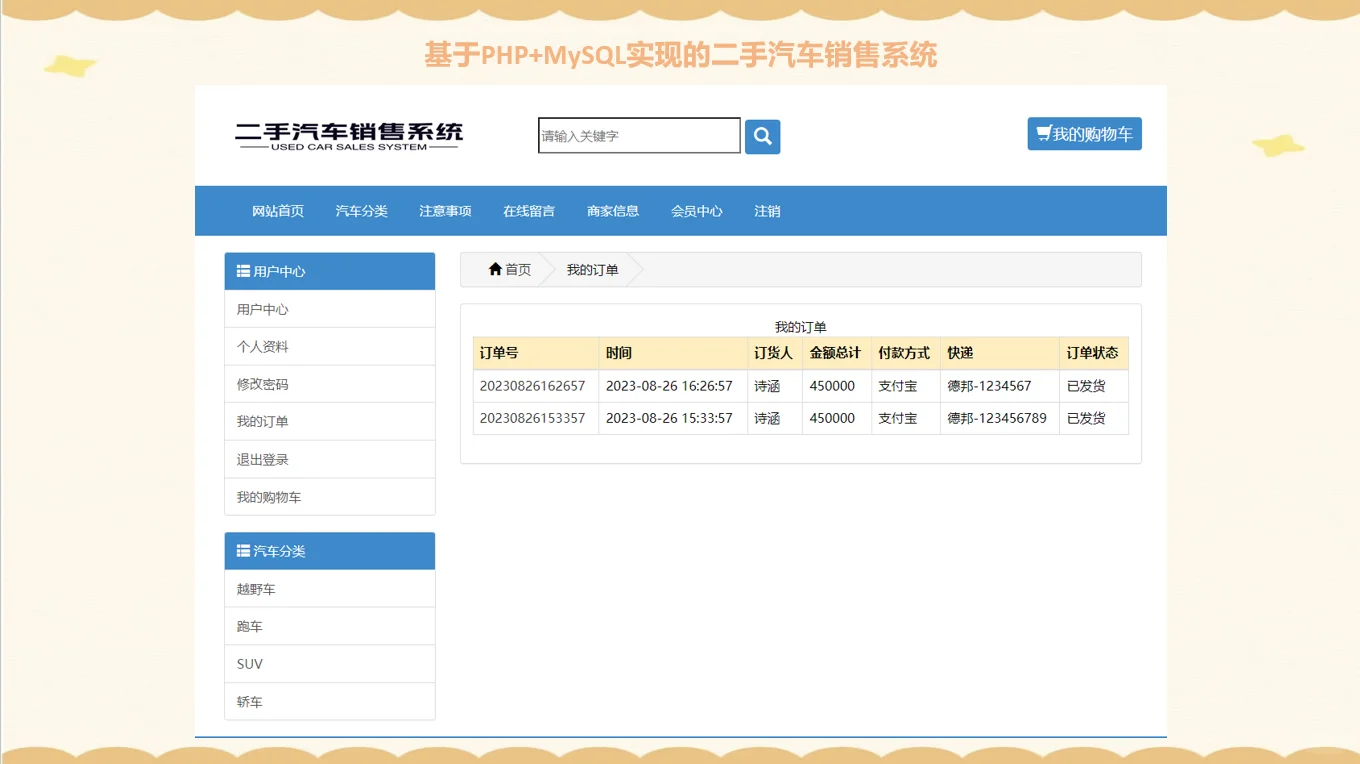Open 网站首页 in the navigation bar
1360x764 pixels.
coord(277,211)
